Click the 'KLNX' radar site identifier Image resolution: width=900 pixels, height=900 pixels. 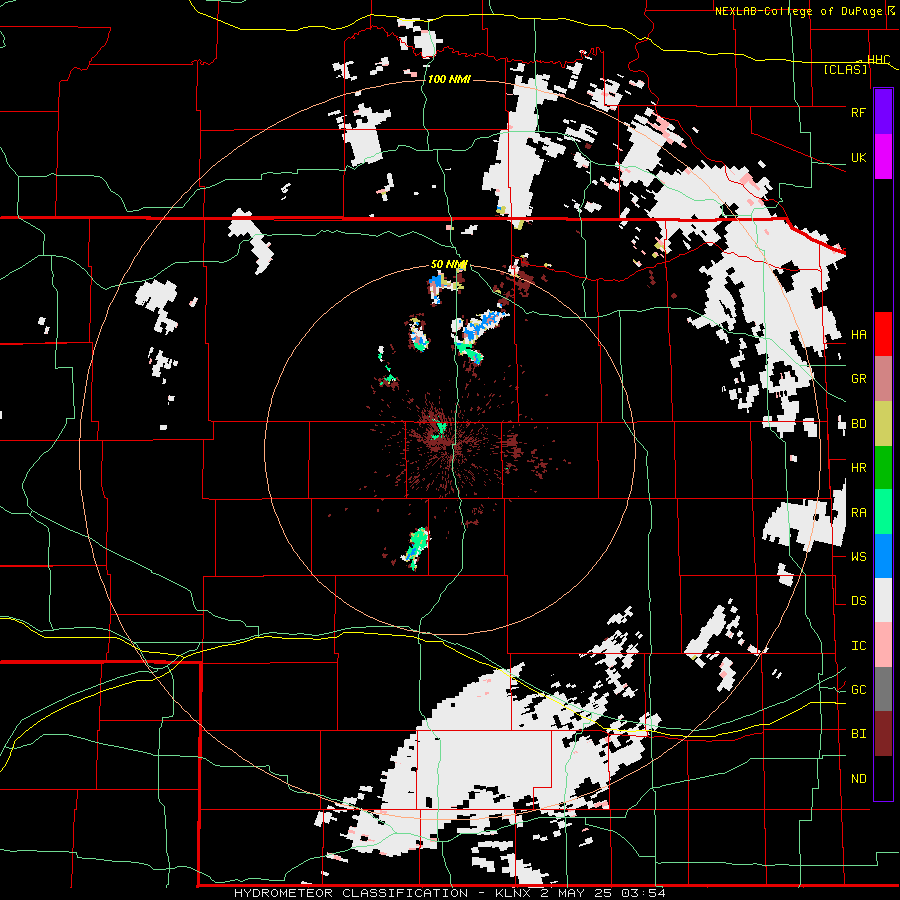[513, 893]
